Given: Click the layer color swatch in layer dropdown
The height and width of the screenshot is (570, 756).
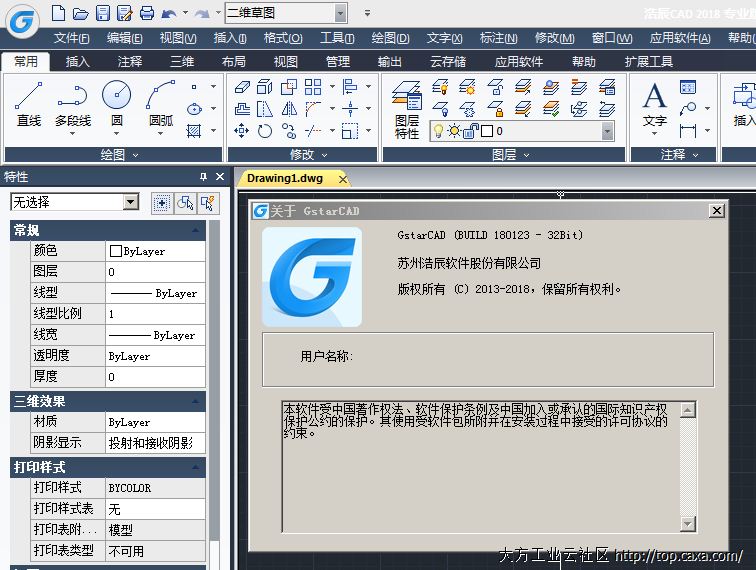Looking at the screenshot, I should [x=486, y=131].
